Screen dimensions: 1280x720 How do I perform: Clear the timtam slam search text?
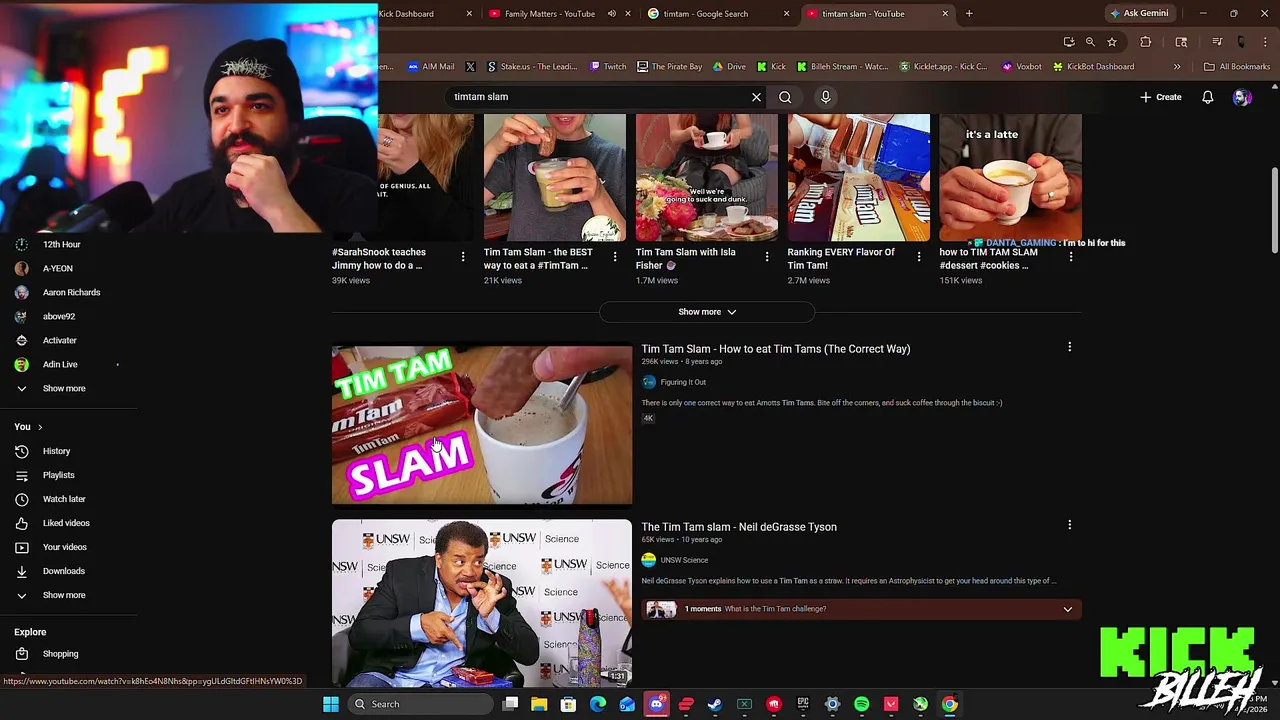pyautogui.click(x=756, y=97)
